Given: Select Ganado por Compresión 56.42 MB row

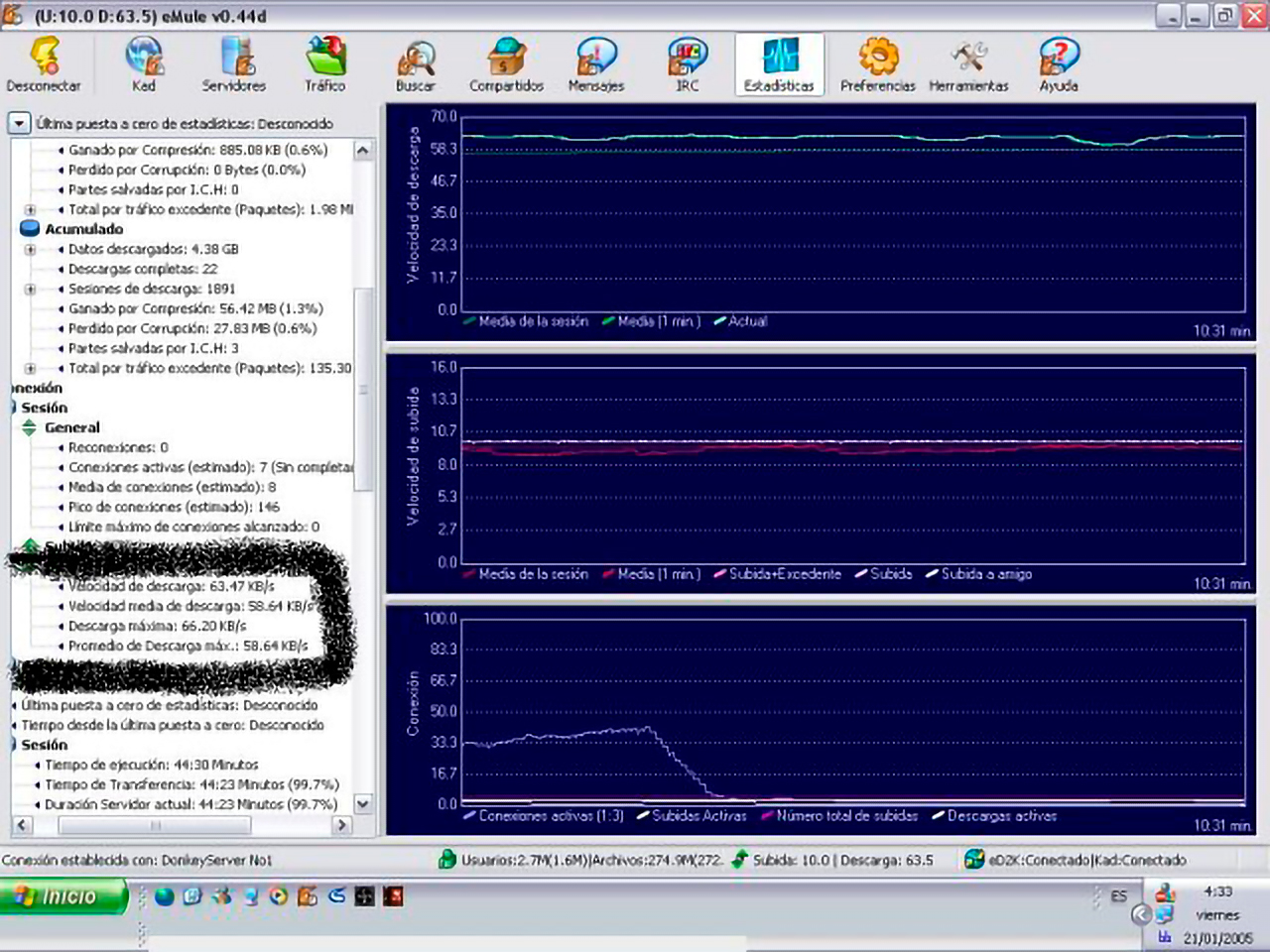Looking at the screenshot, I should (195, 308).
